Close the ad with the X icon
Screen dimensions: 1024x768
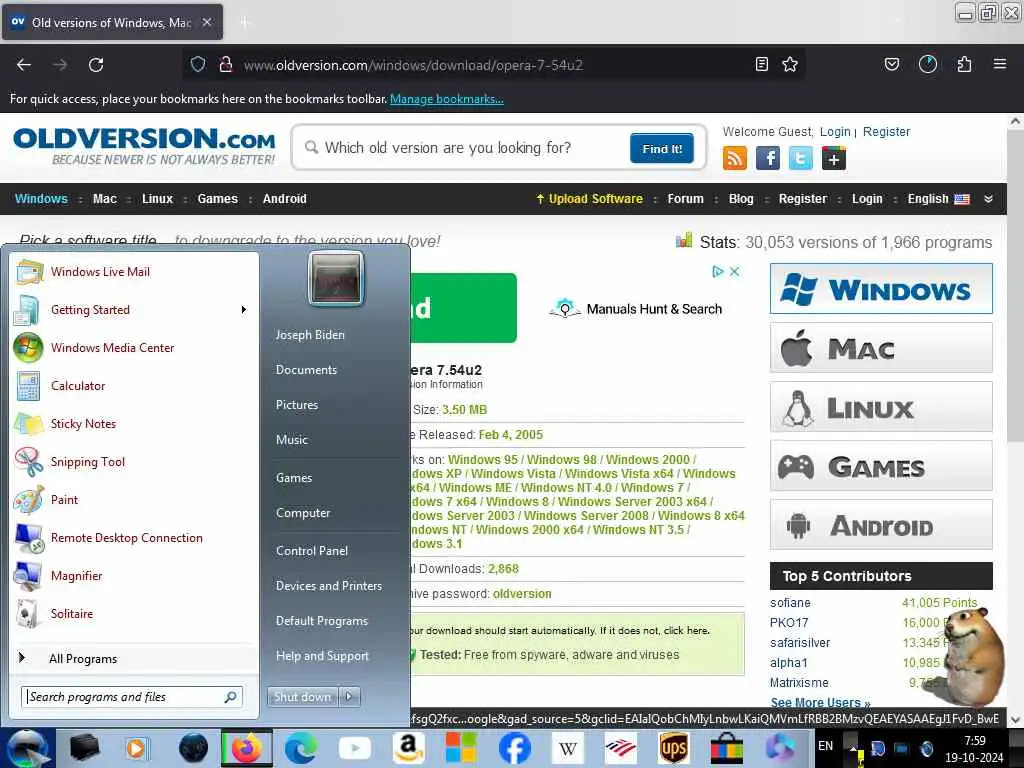coord(734,271)
